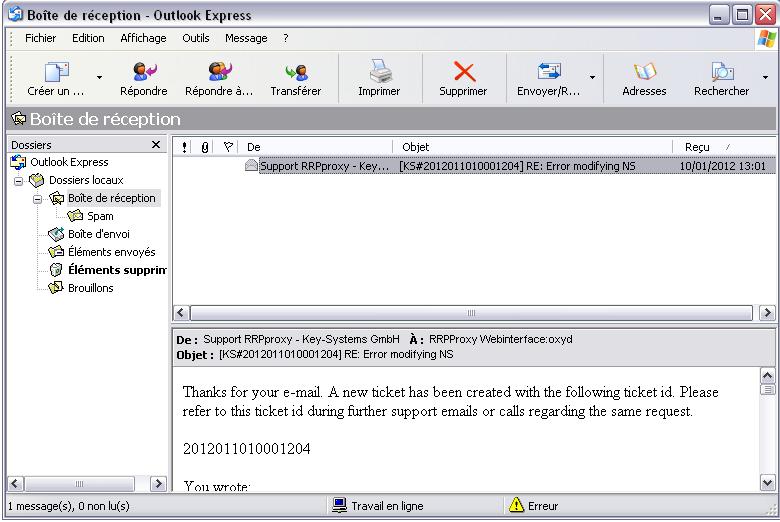The width and height of the screenshot is (780, 522).
Task: Open the Edition menu
Action: (88, 38)
